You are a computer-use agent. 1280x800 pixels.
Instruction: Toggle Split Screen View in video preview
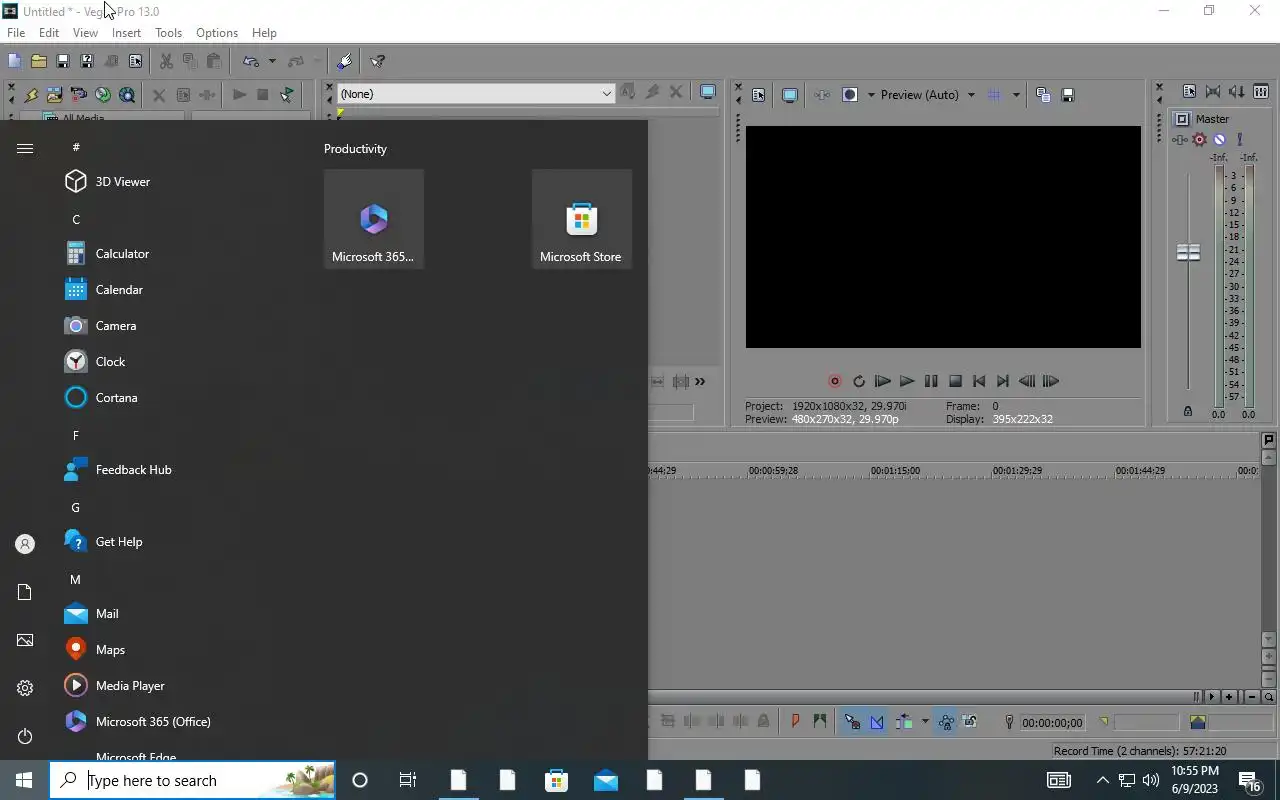click(850, 95)
